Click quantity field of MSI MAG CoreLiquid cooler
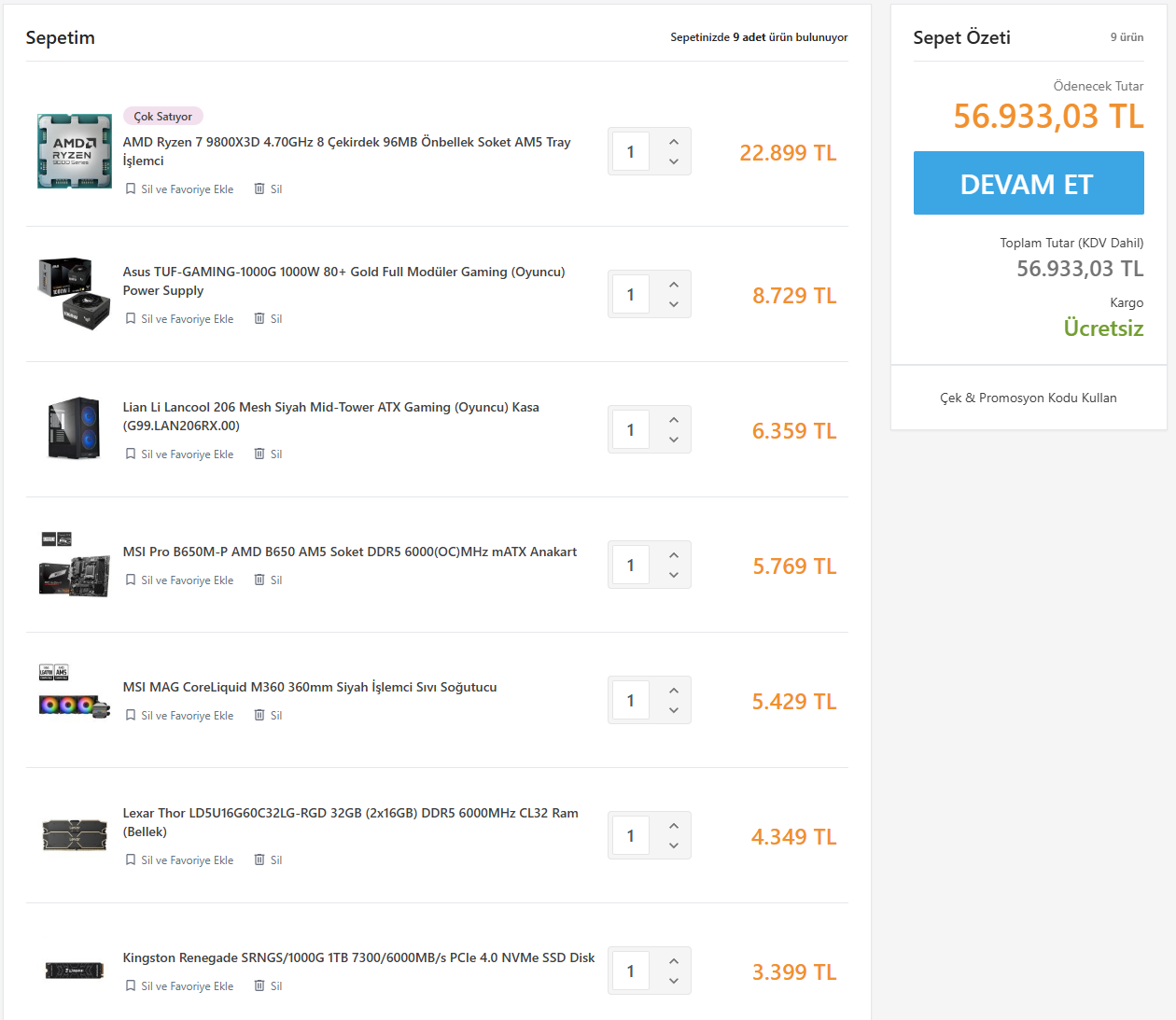The image size is (1176, 1020). (631, 701)
